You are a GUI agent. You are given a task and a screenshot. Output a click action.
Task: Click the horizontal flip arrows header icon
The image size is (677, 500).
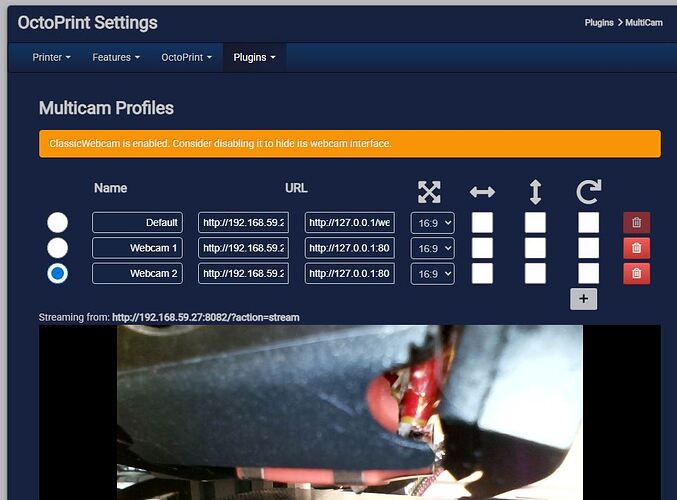point(482,191)
